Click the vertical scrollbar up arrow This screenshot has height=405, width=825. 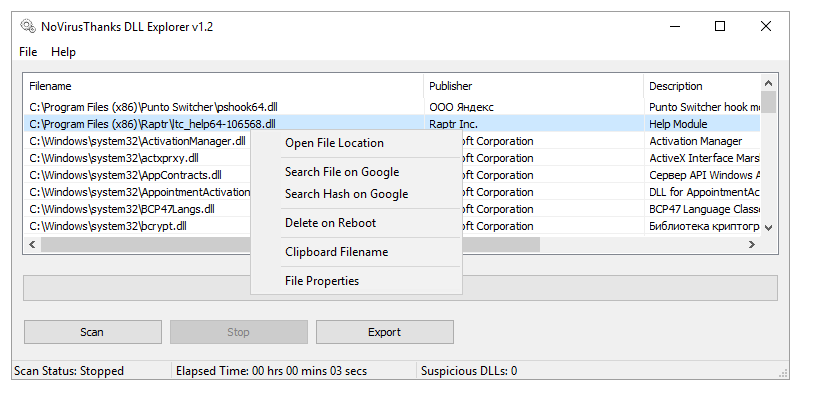[x=768, y=83]
